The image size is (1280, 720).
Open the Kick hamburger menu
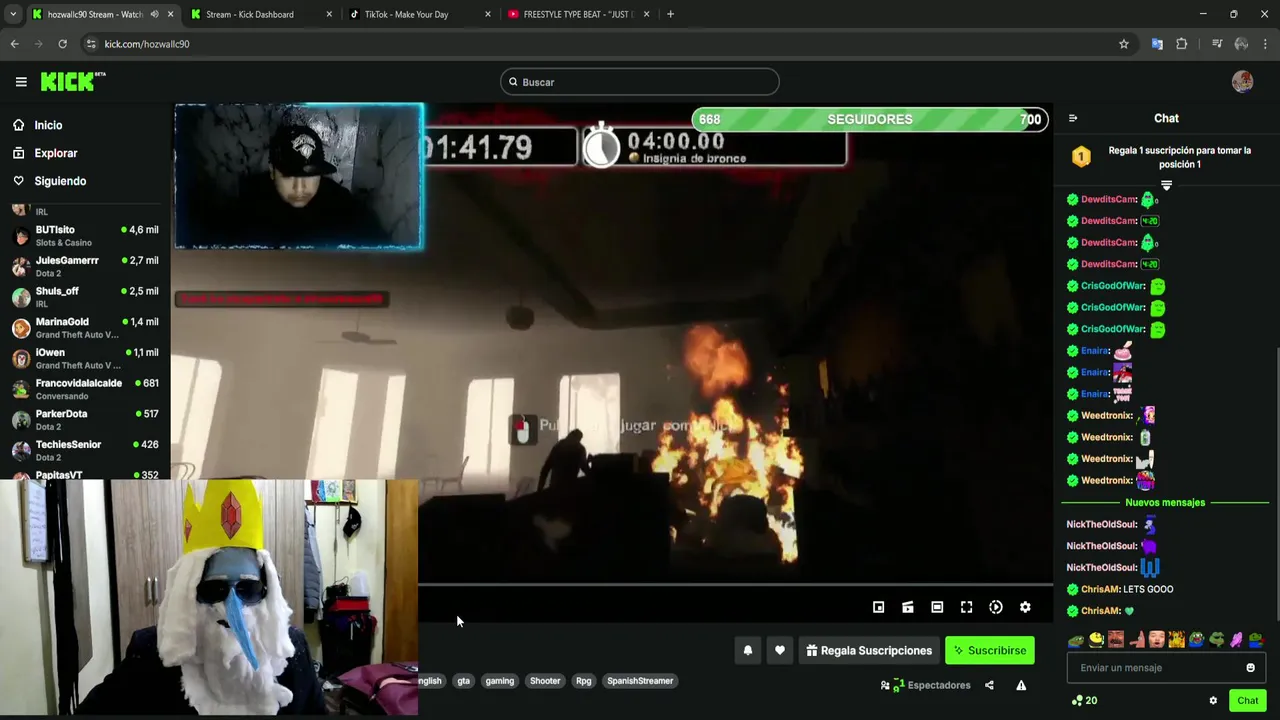click(x=21, y=82)
